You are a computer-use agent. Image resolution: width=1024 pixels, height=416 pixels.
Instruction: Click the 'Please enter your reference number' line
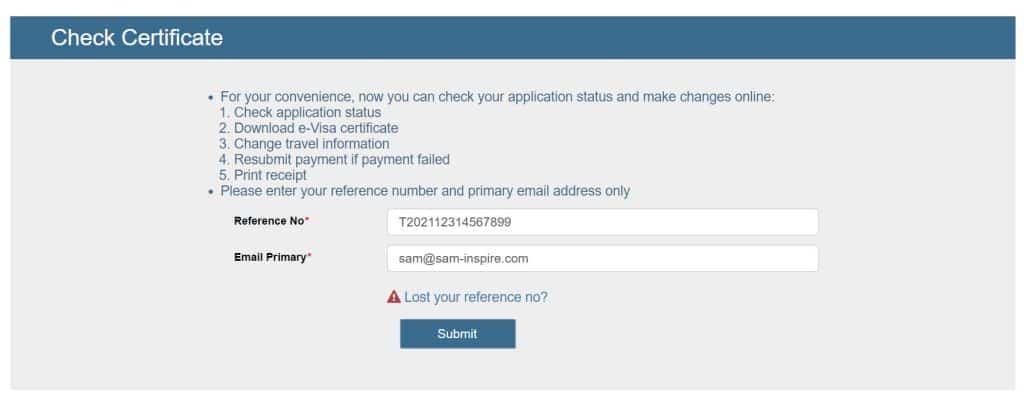click(x=425, y=190)
